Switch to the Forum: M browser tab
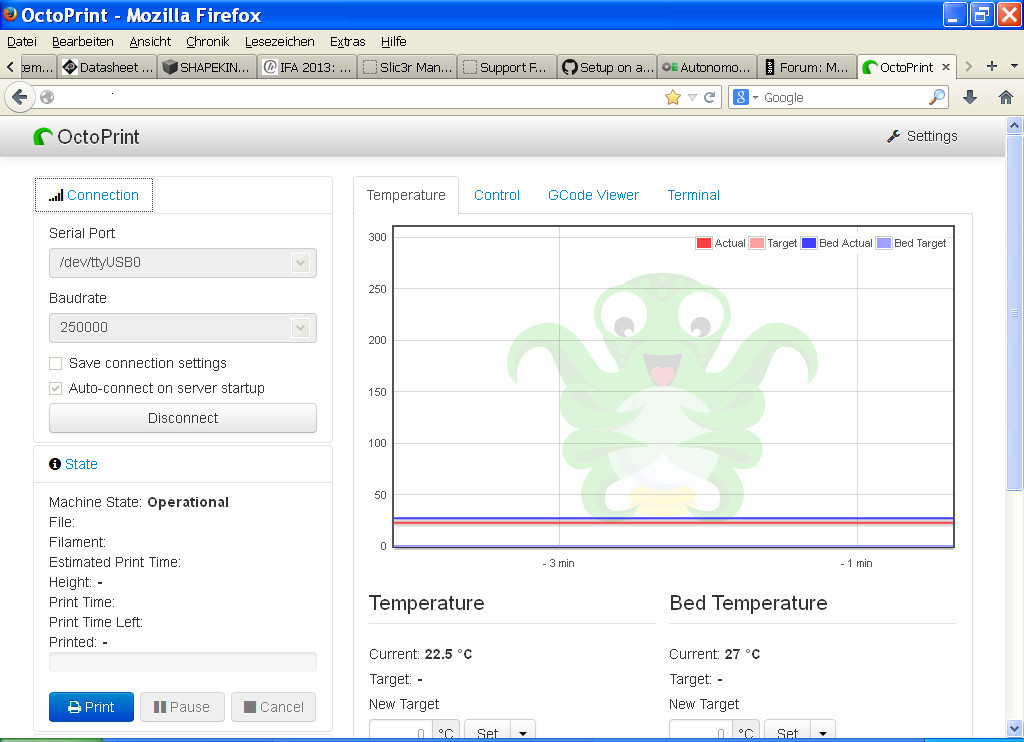This screenshot has height=742, width=1024. click(x=807, y=67)
